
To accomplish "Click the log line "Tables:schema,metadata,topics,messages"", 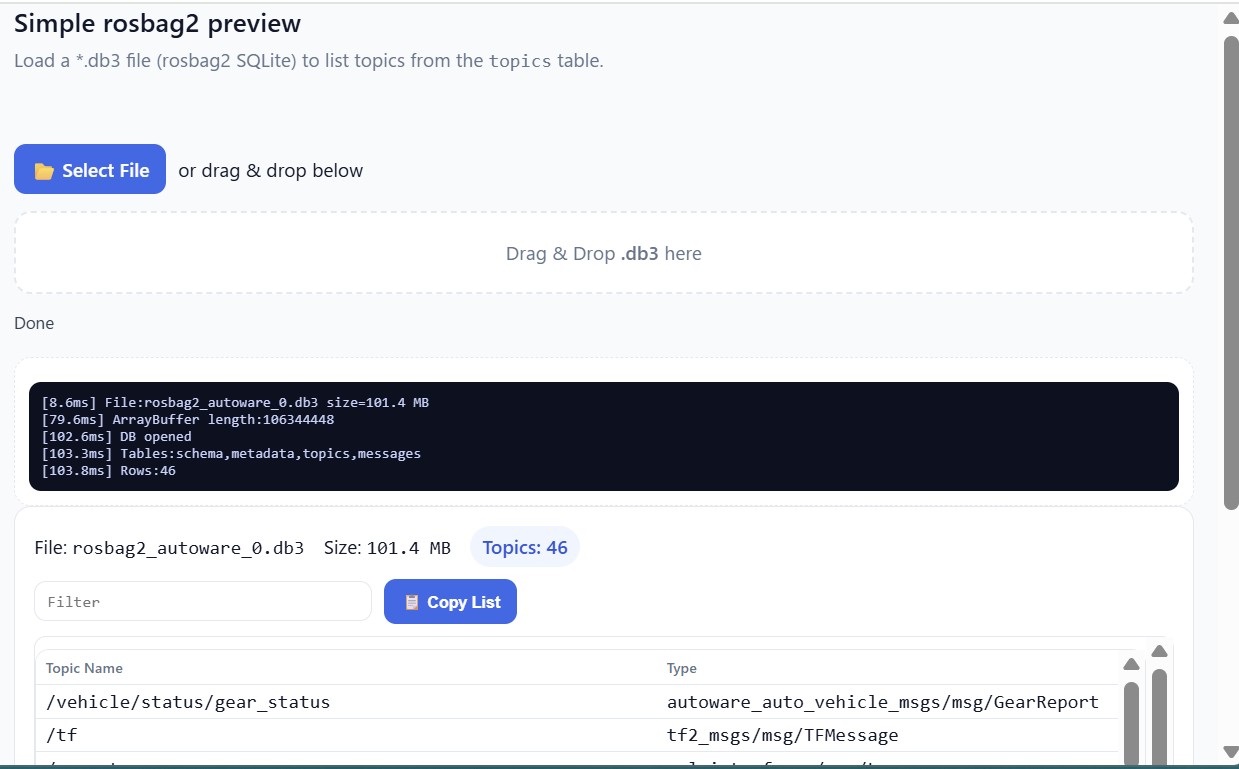I will tap(231, 453).
